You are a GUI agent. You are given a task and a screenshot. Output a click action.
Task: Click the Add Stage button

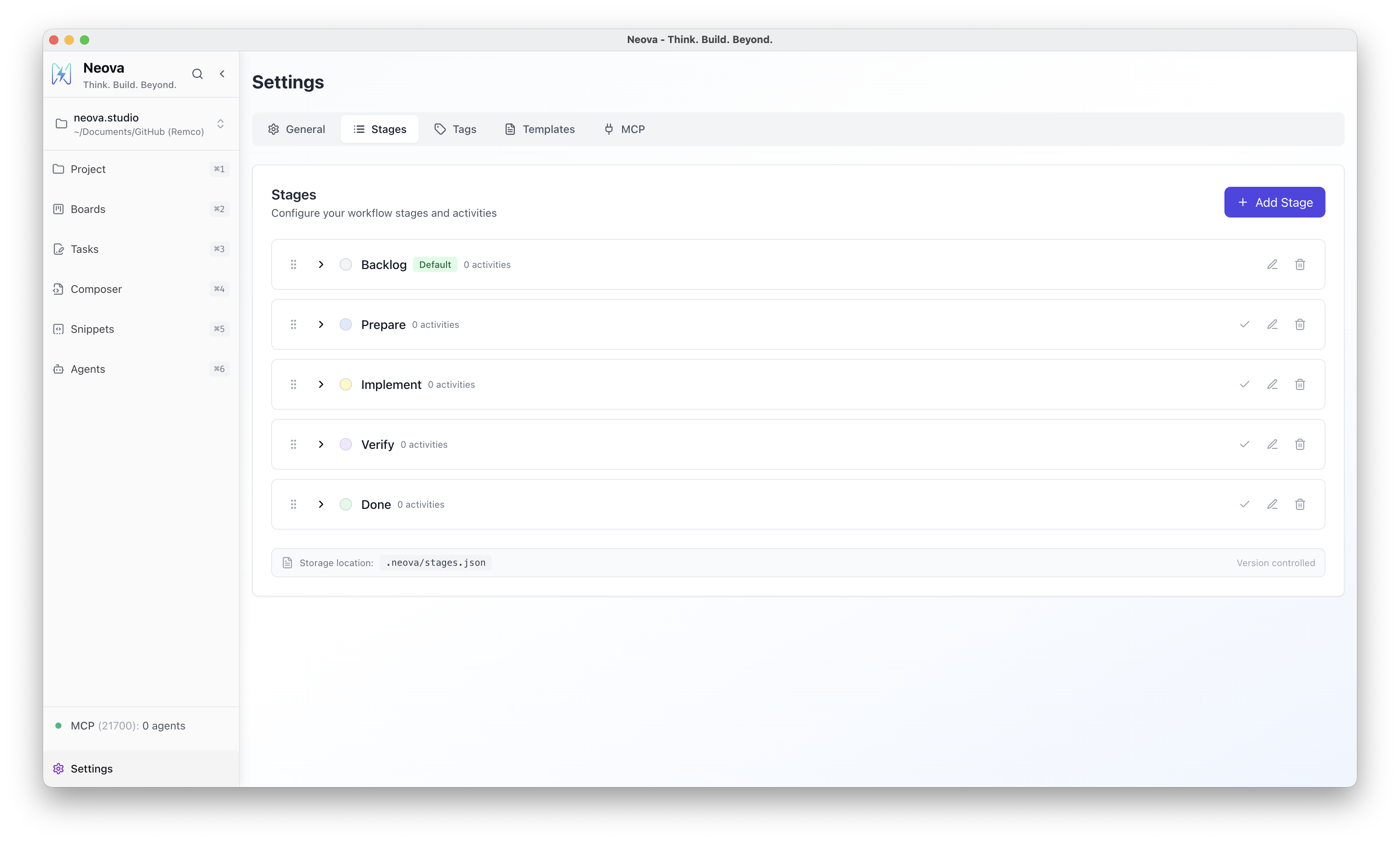(x=1274, y=202)
